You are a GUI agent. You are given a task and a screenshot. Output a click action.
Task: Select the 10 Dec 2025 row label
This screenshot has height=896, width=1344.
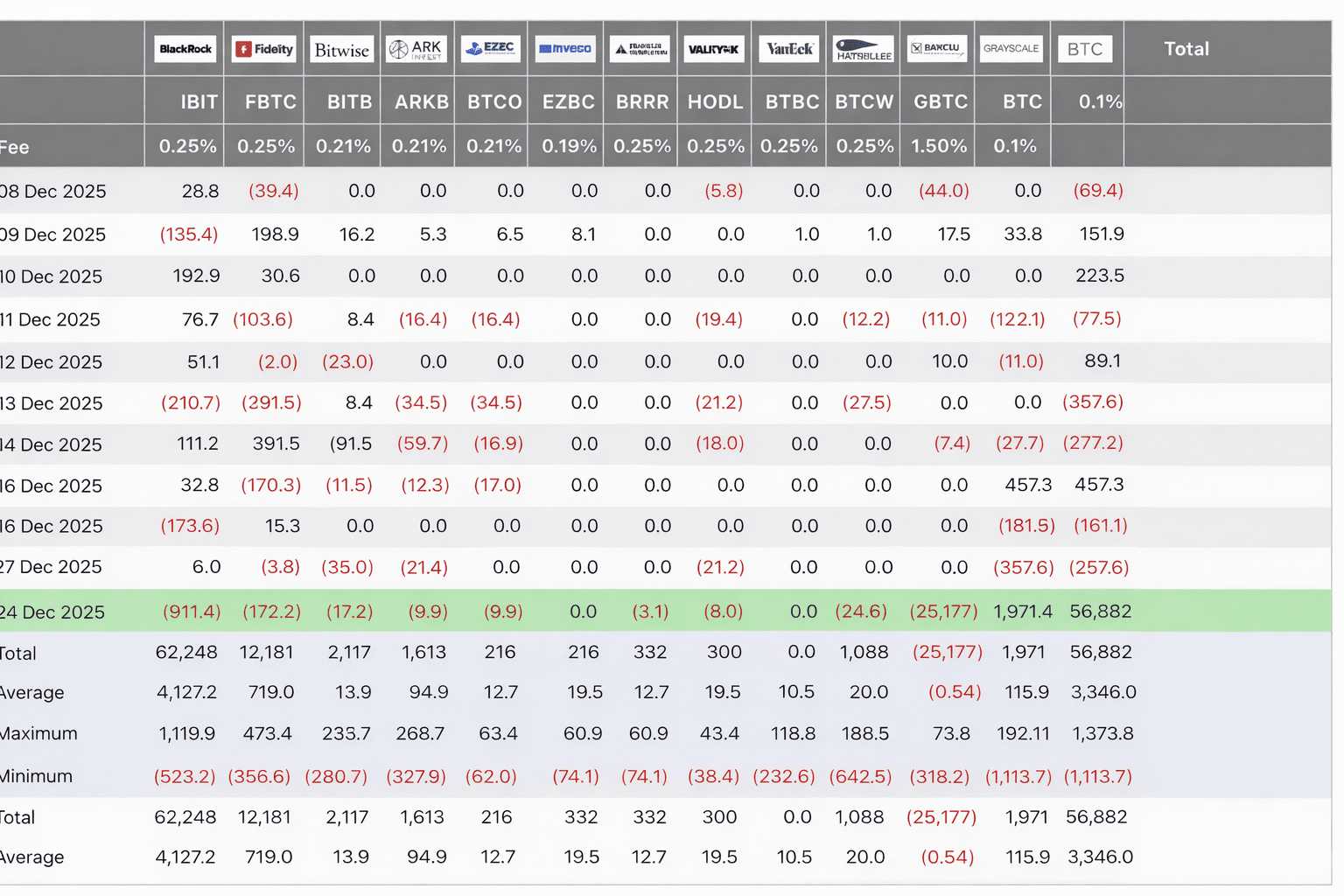52,276
